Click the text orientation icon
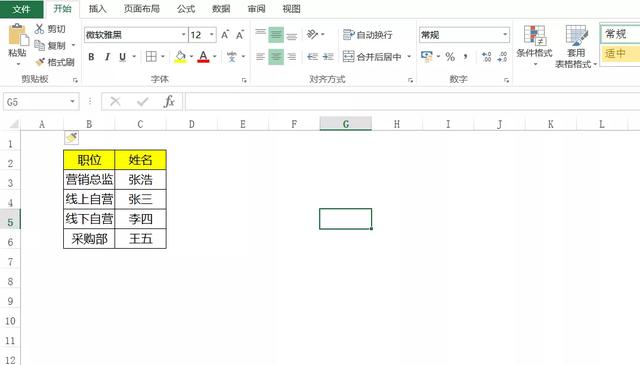Image resolution: width=640 pixels, height=365 pixels. pyautogui.click(x=312, y=35)
